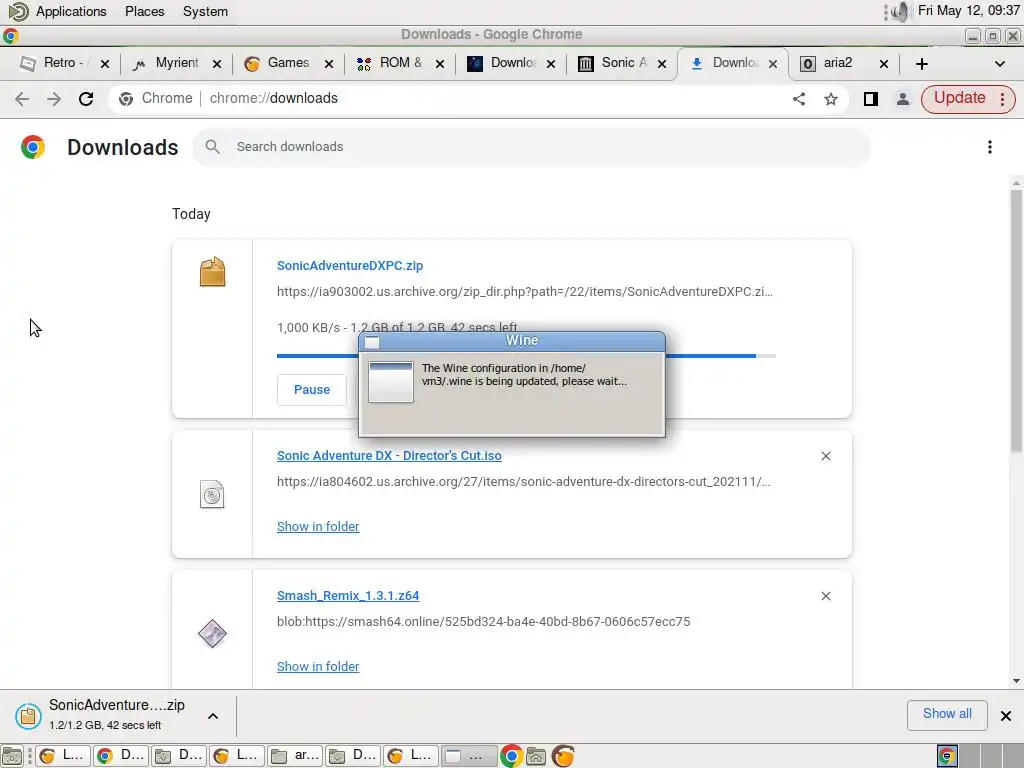1024x768 pixels.
Task: Click the Smash_Remix z64 file icon
Action: (212, 633)
